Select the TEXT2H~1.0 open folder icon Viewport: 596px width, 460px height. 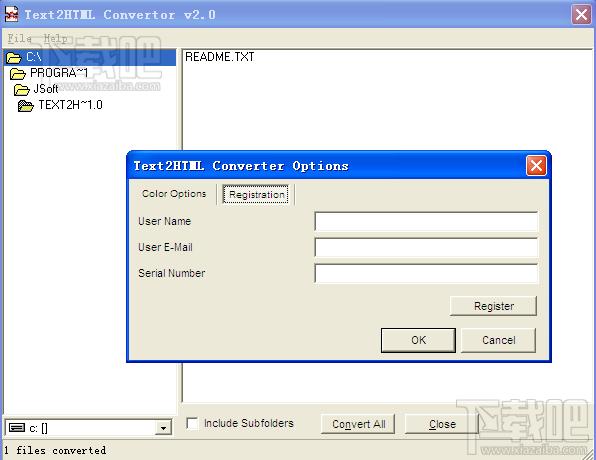(25, 106)
